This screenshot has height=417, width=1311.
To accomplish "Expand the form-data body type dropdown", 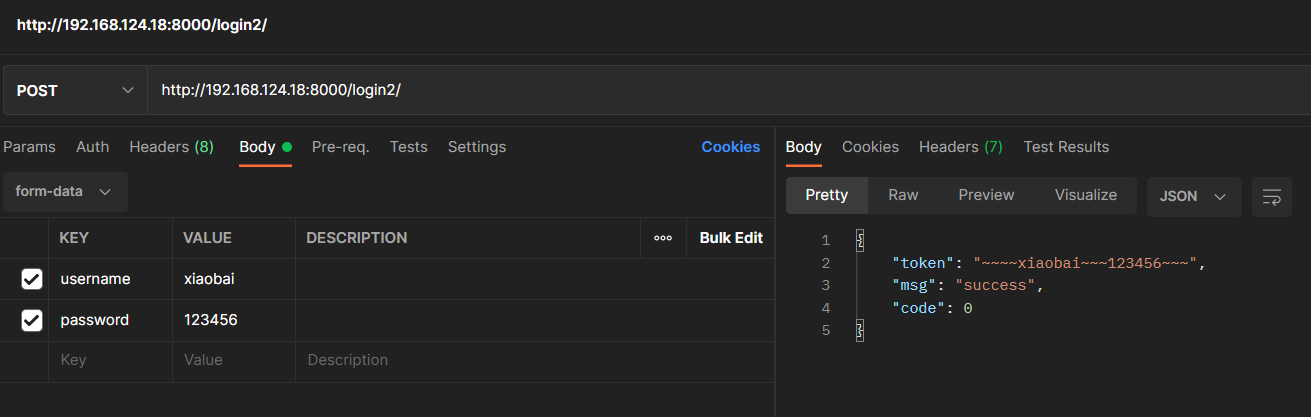I will click(64, 191).
